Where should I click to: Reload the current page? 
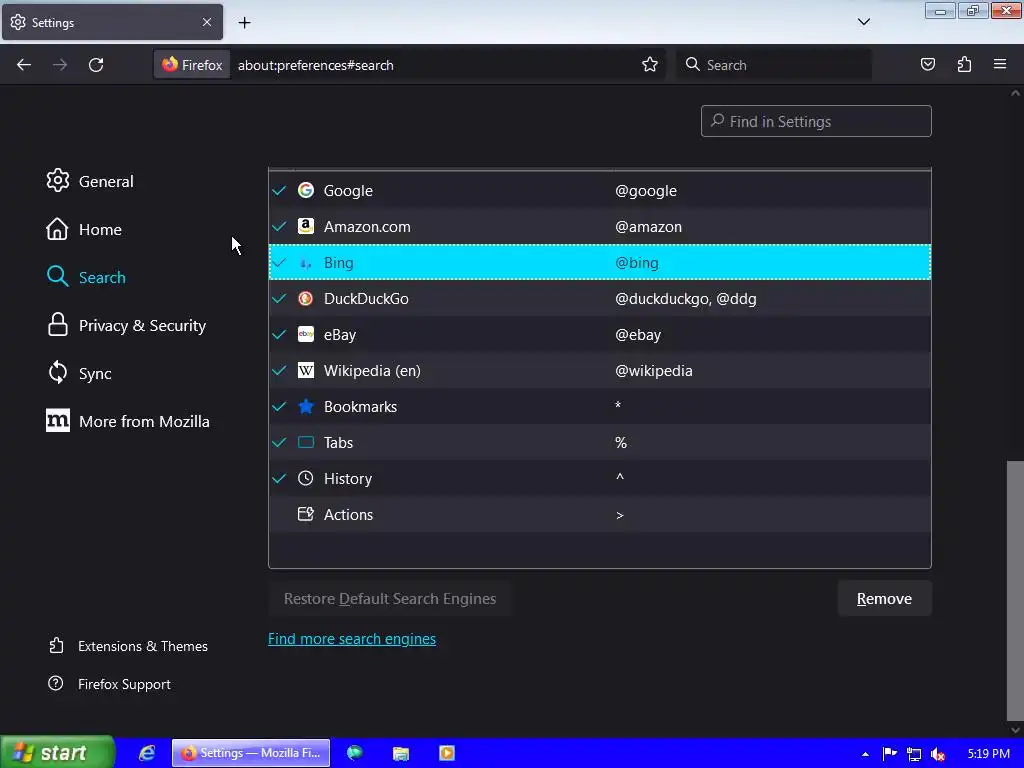click(x=96, y=65)
